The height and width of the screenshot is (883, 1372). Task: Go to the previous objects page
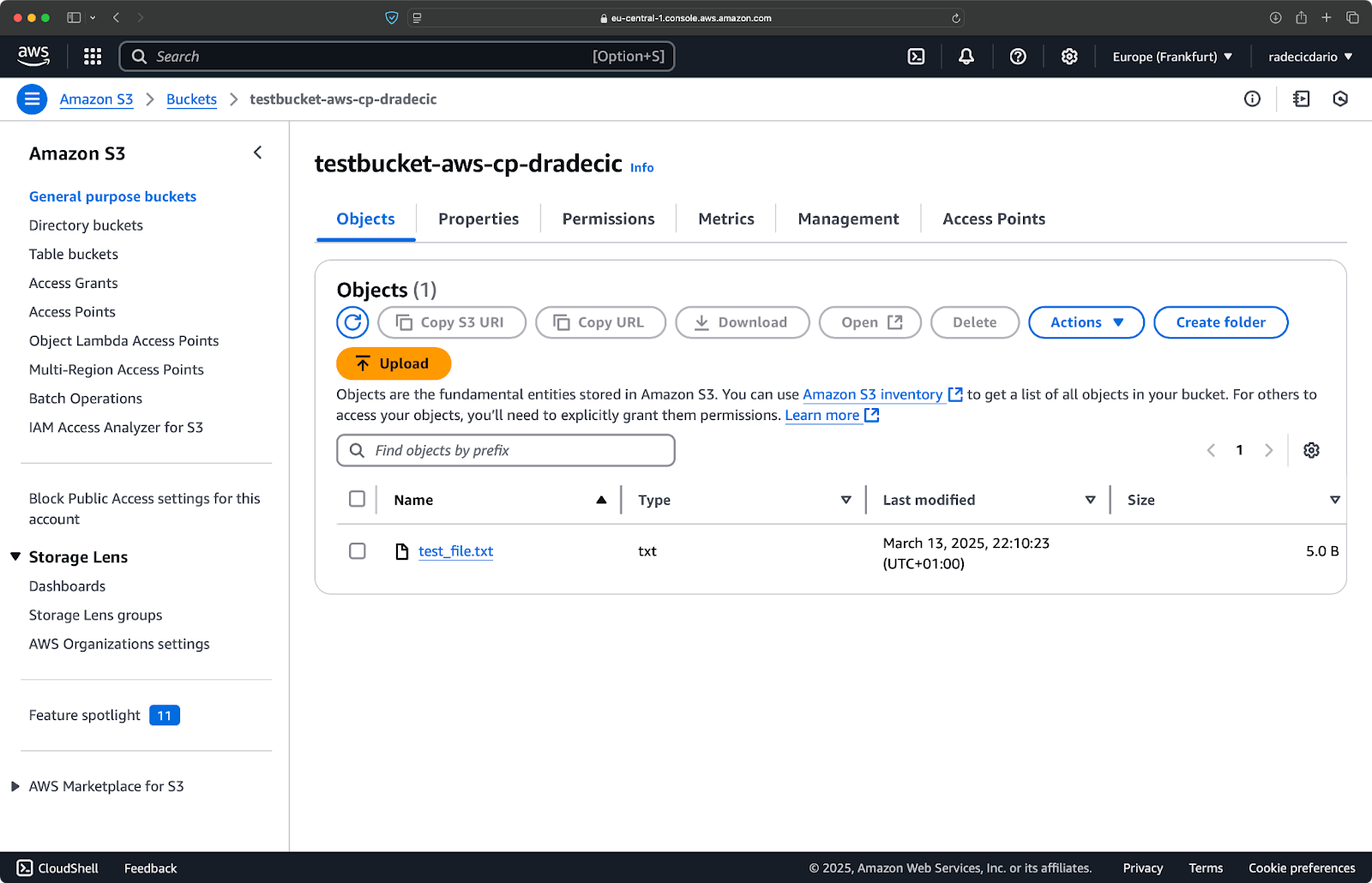pyautogui.click(x=1211, y=450)
